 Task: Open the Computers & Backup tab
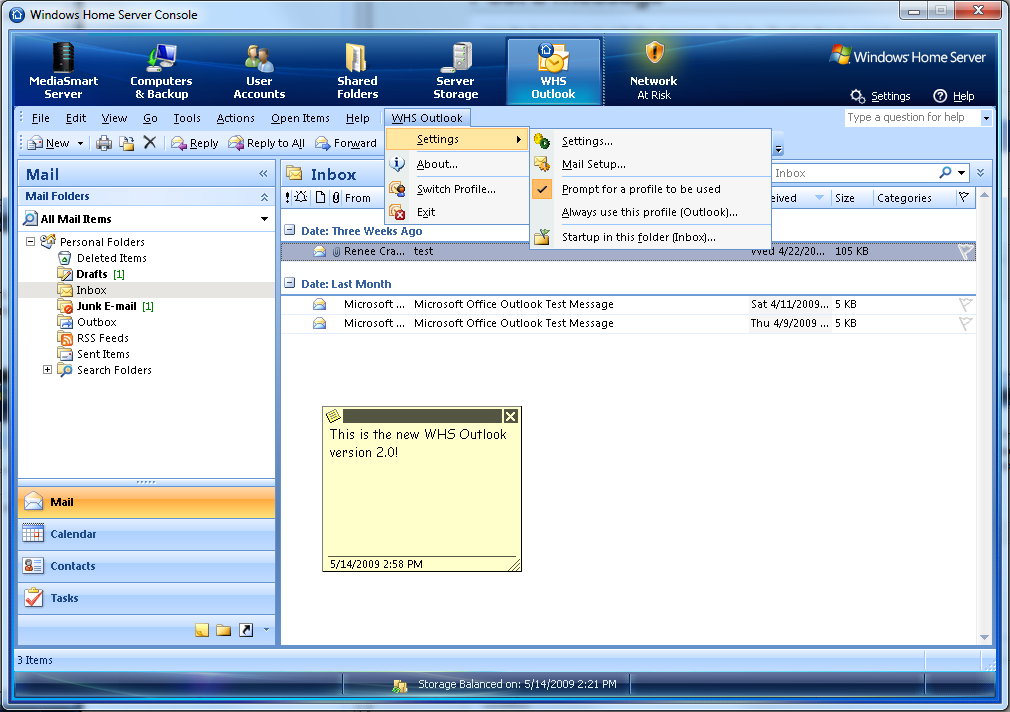point(161,72)
